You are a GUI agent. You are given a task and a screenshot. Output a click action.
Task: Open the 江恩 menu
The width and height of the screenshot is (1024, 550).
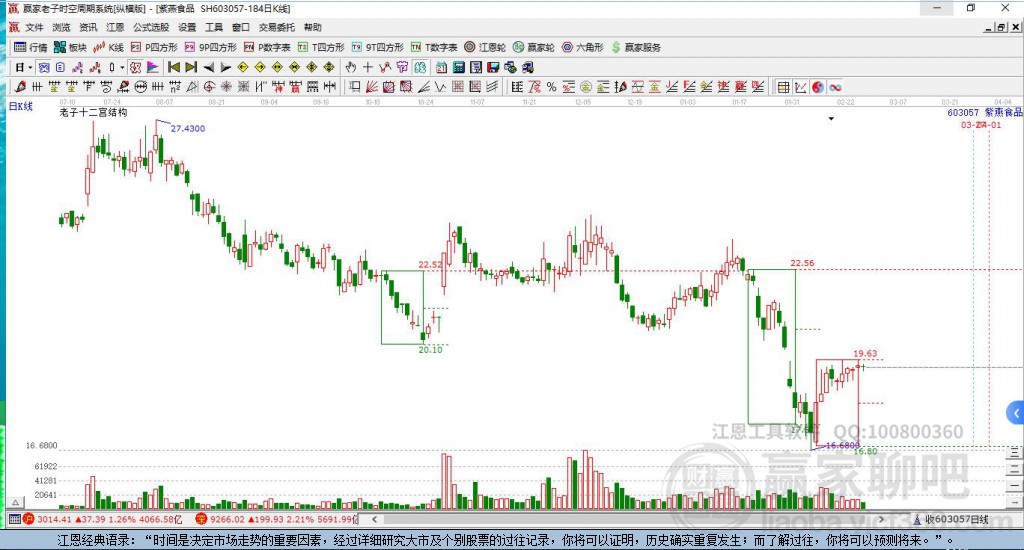click(115, 27)
